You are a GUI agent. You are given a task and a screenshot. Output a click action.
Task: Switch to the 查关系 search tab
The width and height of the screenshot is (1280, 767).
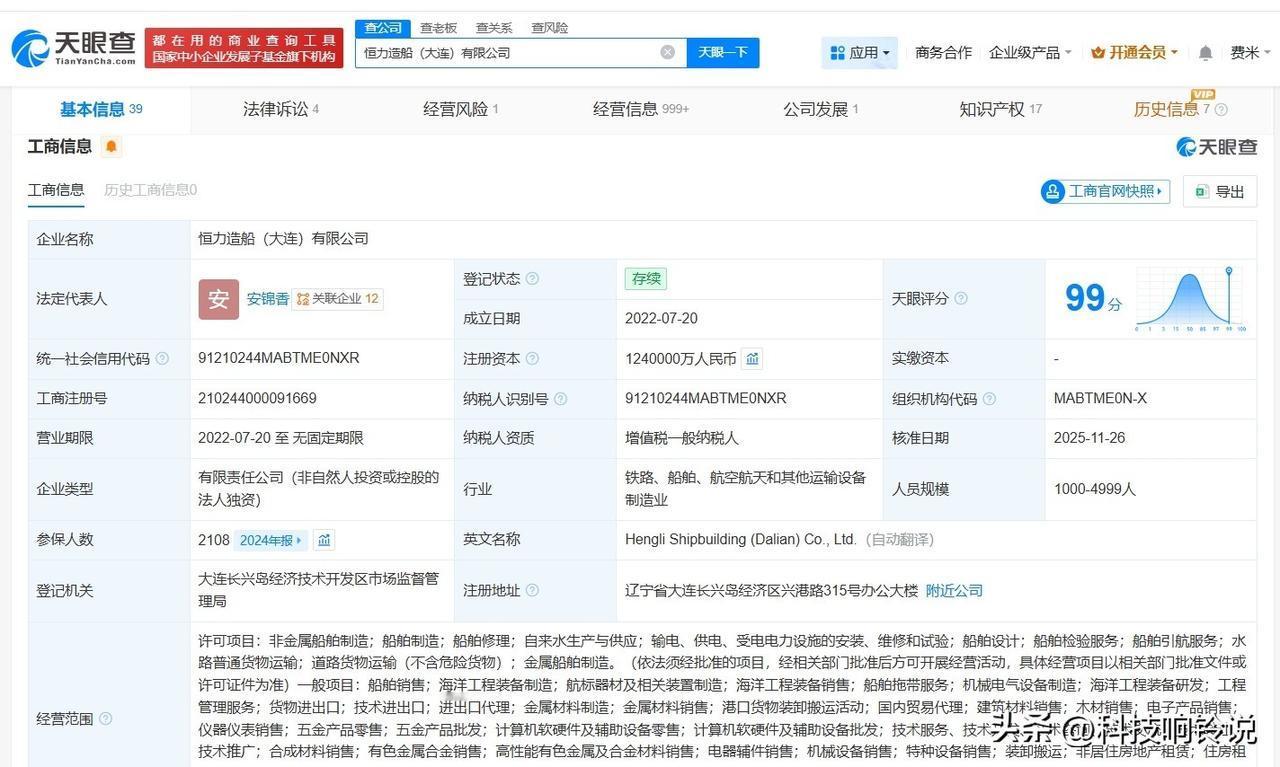coord(494,28)
